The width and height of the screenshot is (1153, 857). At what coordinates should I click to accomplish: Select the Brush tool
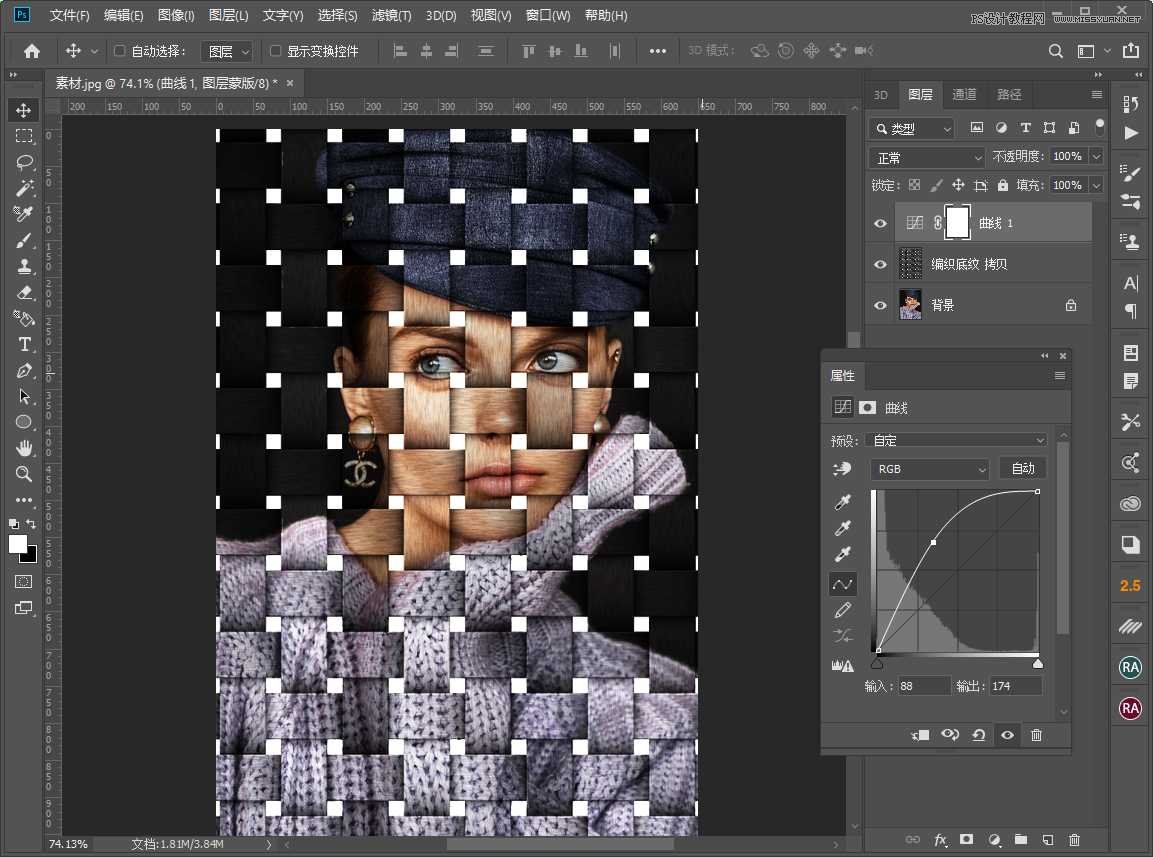23,240
